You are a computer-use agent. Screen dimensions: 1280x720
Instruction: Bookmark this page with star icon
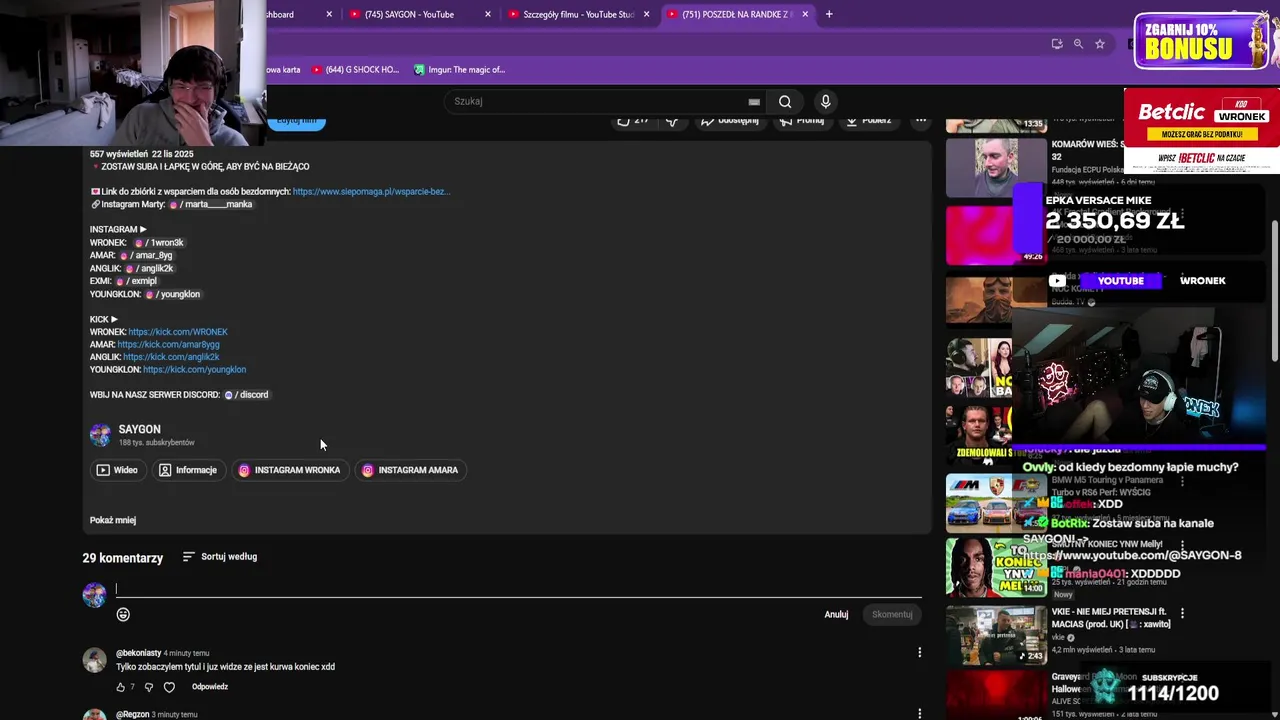tap(1100, 44)
